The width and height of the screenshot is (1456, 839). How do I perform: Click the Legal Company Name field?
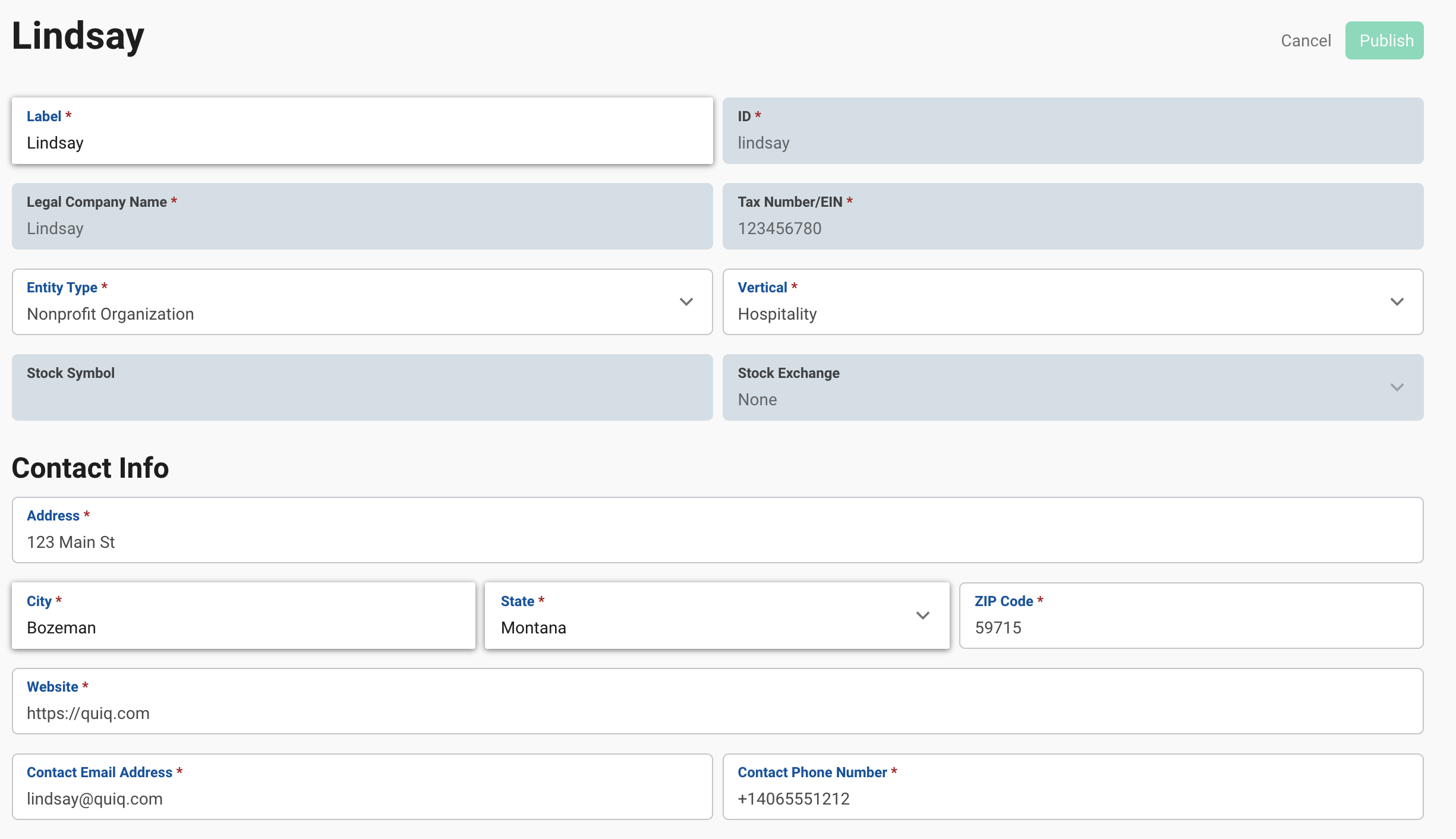361,228
